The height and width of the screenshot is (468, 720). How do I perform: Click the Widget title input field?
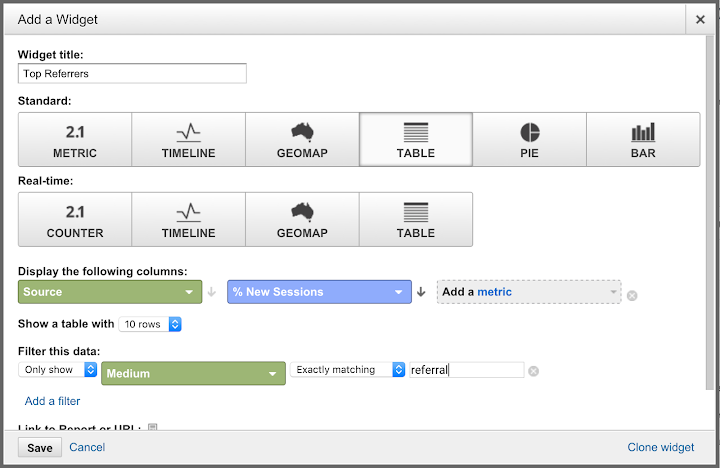click(x=132, y=73)
